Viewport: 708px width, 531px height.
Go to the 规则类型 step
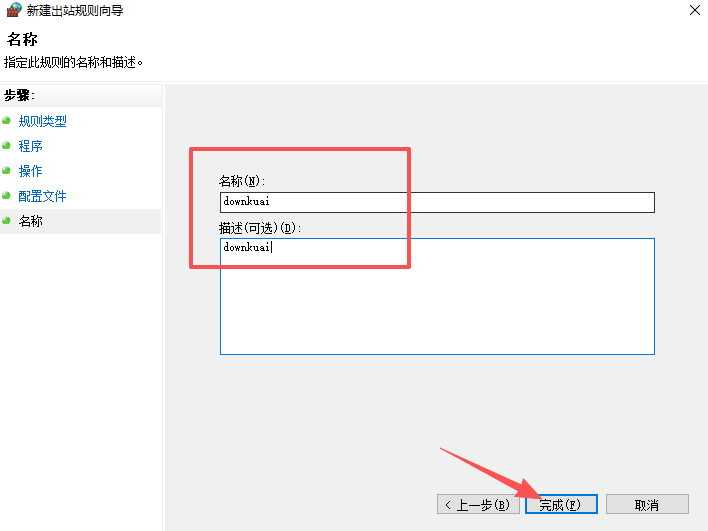click(x=43, y=121)
